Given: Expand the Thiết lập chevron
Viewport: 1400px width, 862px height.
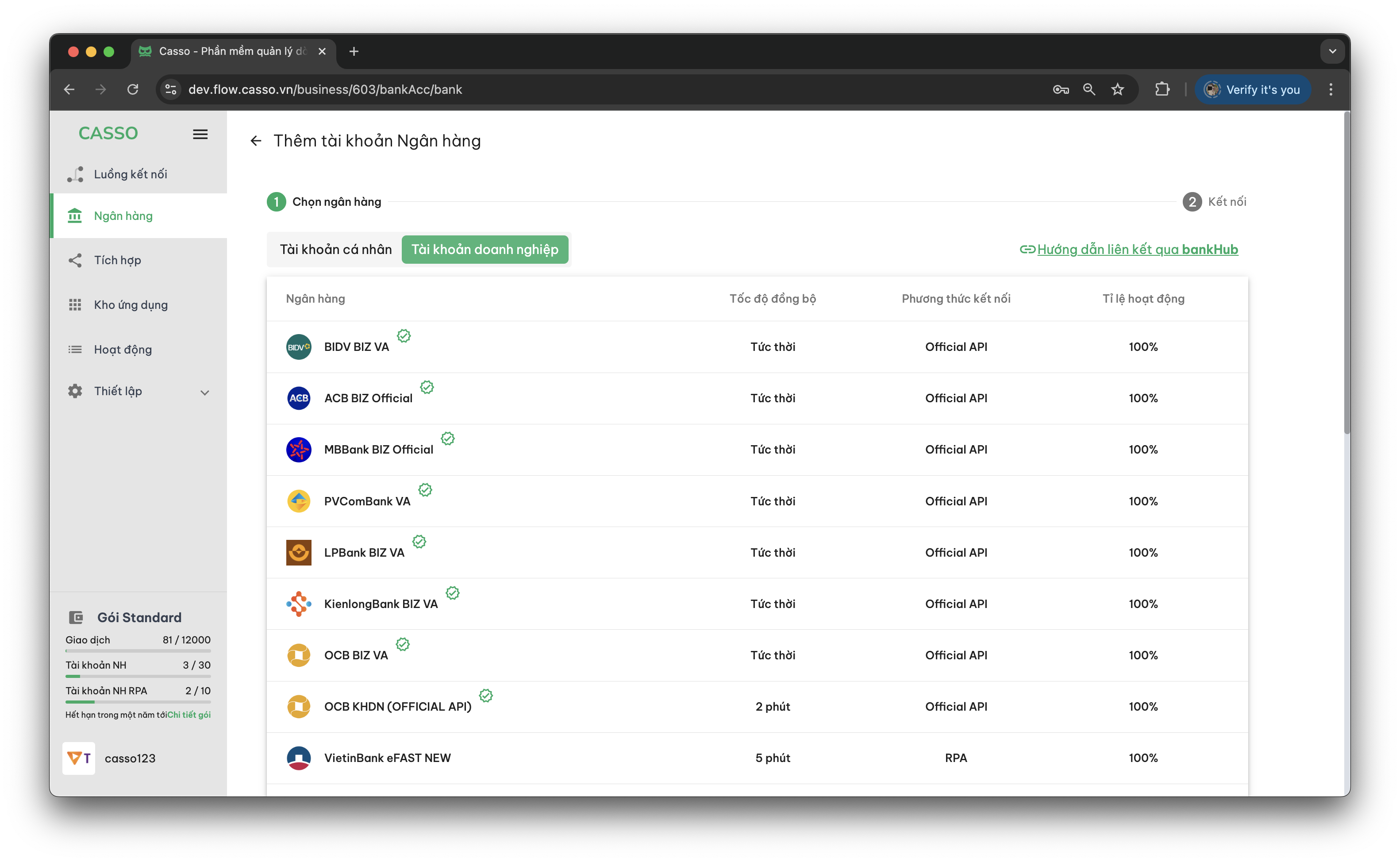Looking at the screenshot, I should [x=204, y=392].
